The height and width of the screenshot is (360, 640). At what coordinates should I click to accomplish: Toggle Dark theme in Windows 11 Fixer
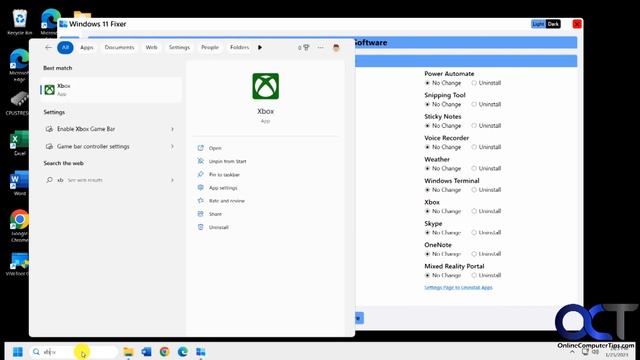[x=553, y=24]
